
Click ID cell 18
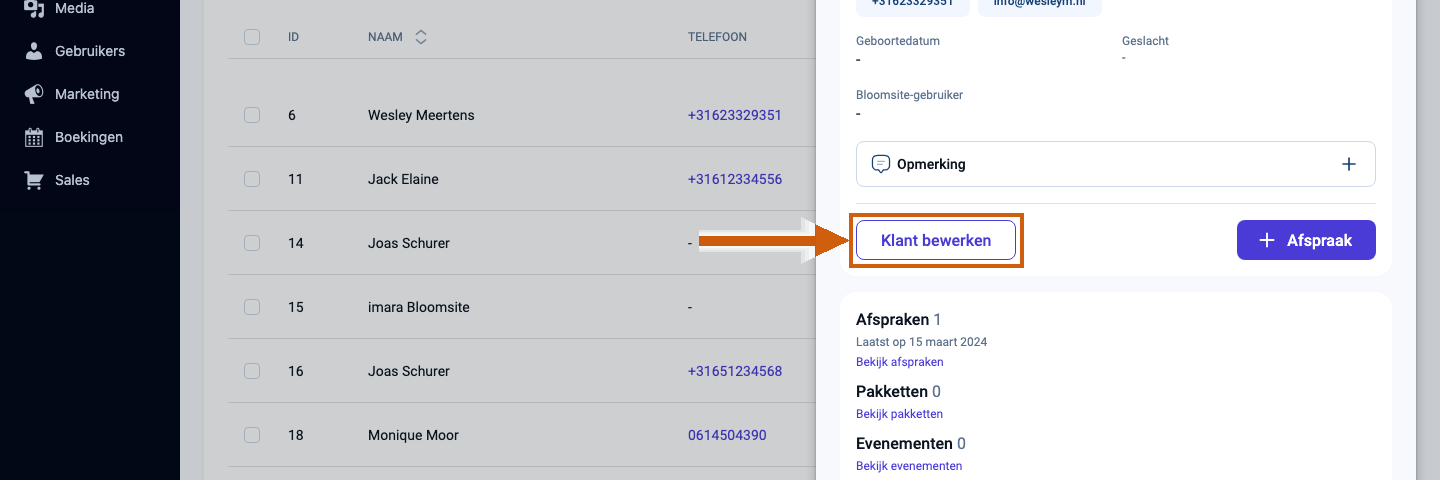click(x=296, y=435)
